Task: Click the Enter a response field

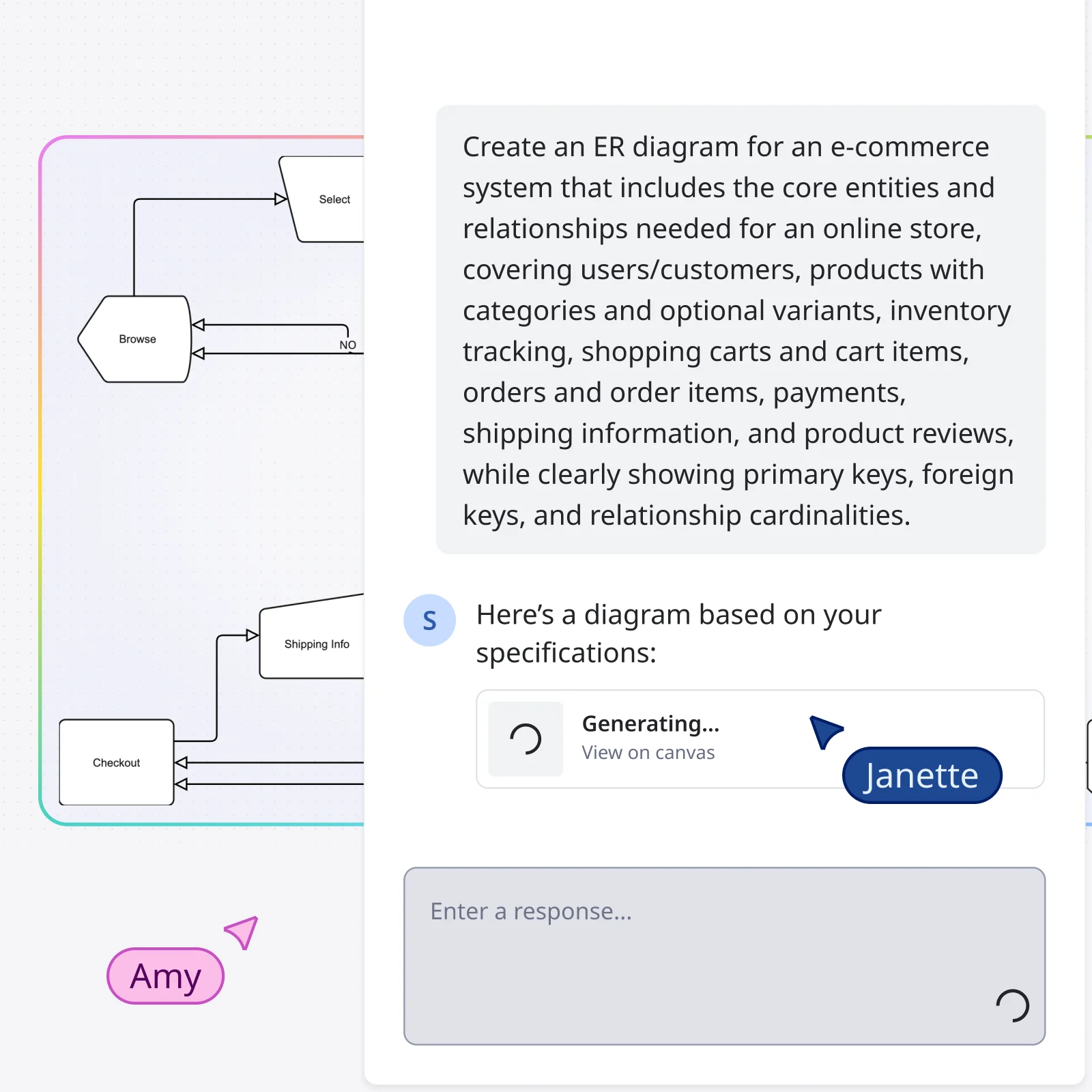Action: 724,955
